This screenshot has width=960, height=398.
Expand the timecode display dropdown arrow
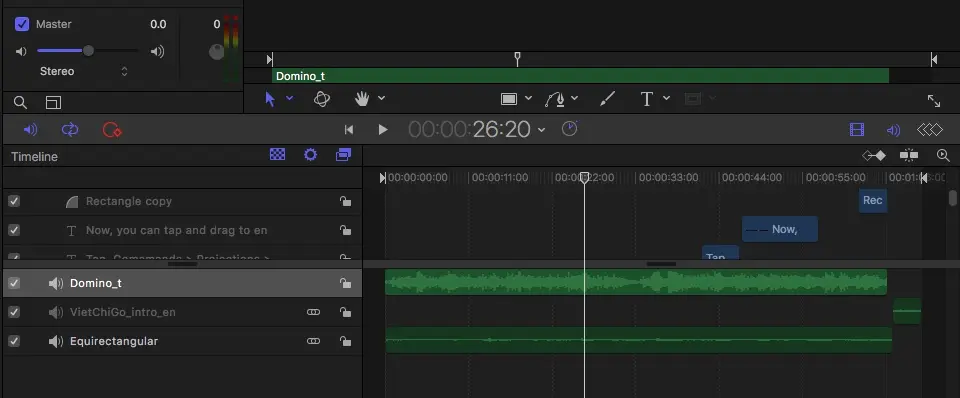tap(541, 130)
